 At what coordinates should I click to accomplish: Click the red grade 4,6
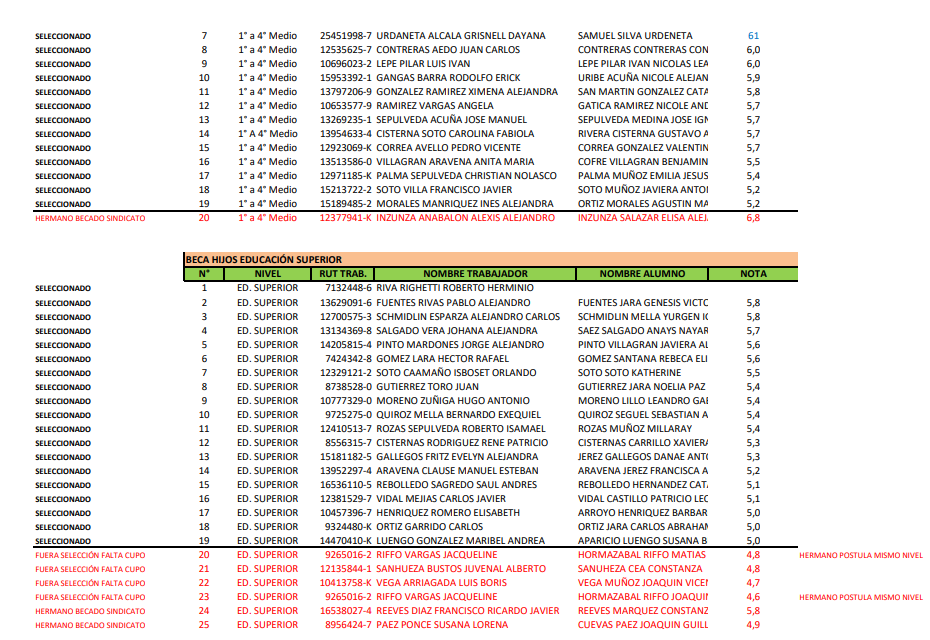(x=753, y=597)
